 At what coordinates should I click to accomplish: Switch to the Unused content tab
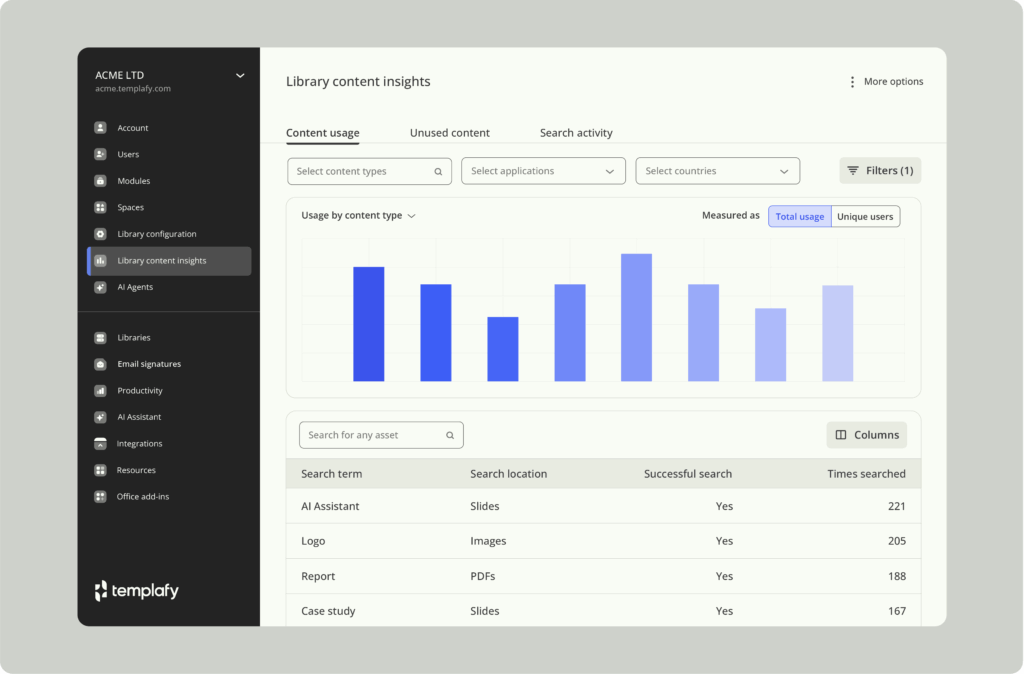pyautogui.click(x=449, y=133)
